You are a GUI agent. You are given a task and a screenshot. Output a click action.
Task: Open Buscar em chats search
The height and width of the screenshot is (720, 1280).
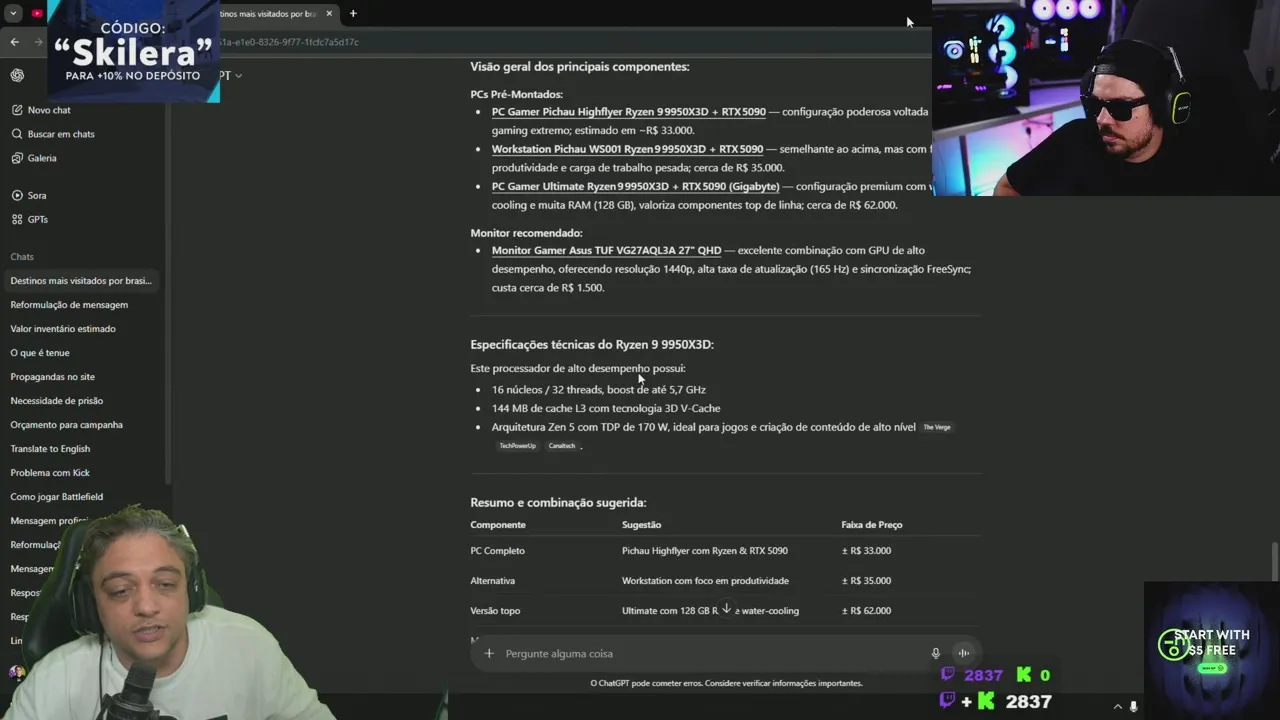(52, 134)
